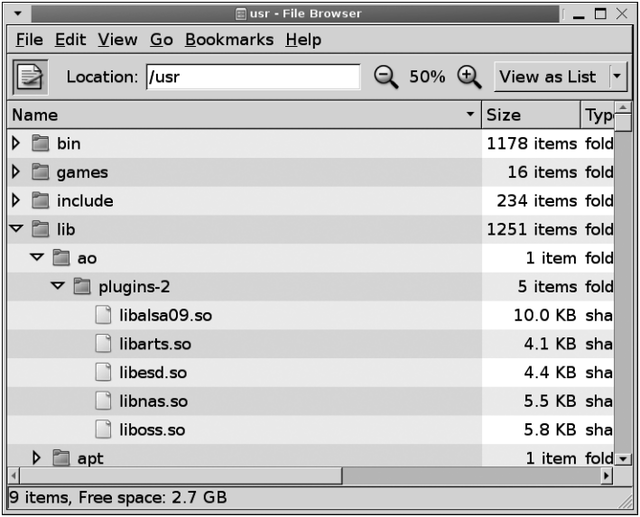The width and height of the screenshot is (640, 517).
Task: Sort by the Name column header
Action: pos(240,115)
